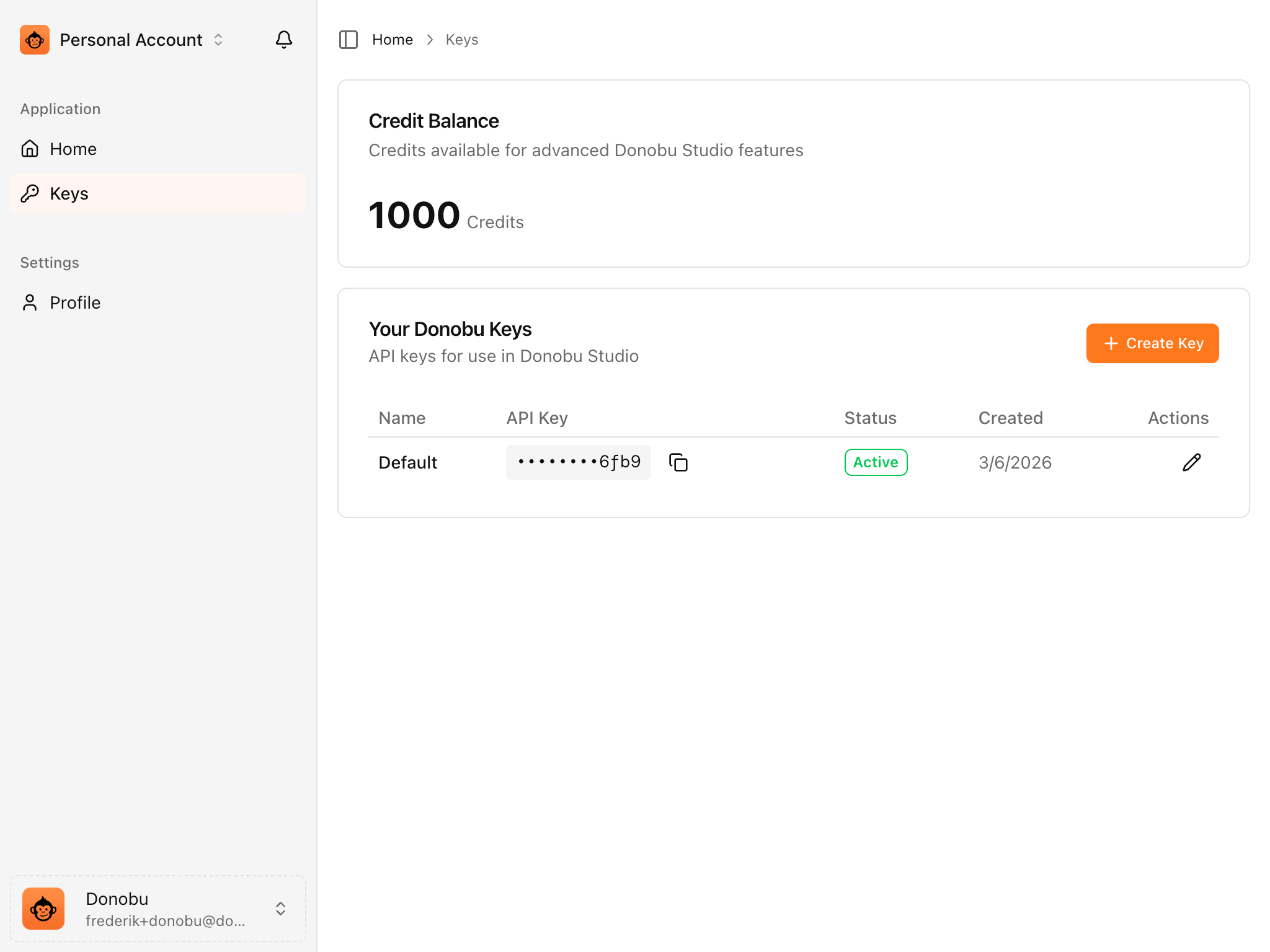
Task: Open the Donobu user menu chevron
Action: (x=280, y=909)
